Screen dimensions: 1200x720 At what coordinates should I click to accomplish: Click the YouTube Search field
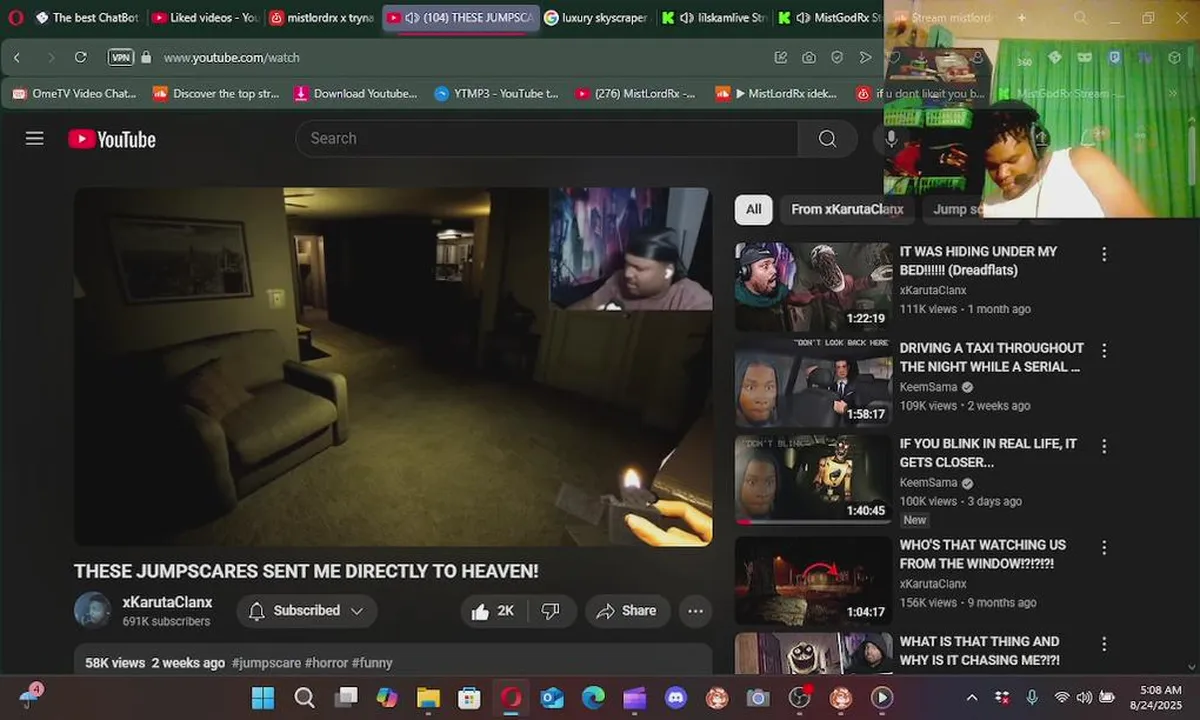(x=546, y=138)
